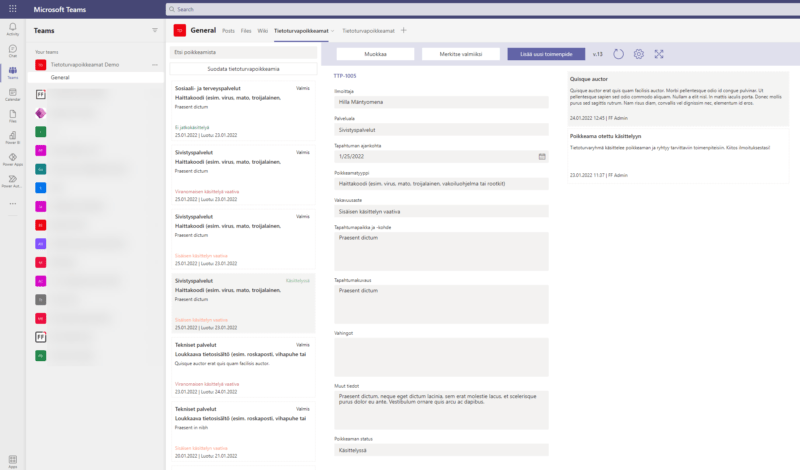Expand the active Tietoturvapoikkeamat tab dropdown chevron
Viewport: 800px width, 470px height.
click(333, 31)
